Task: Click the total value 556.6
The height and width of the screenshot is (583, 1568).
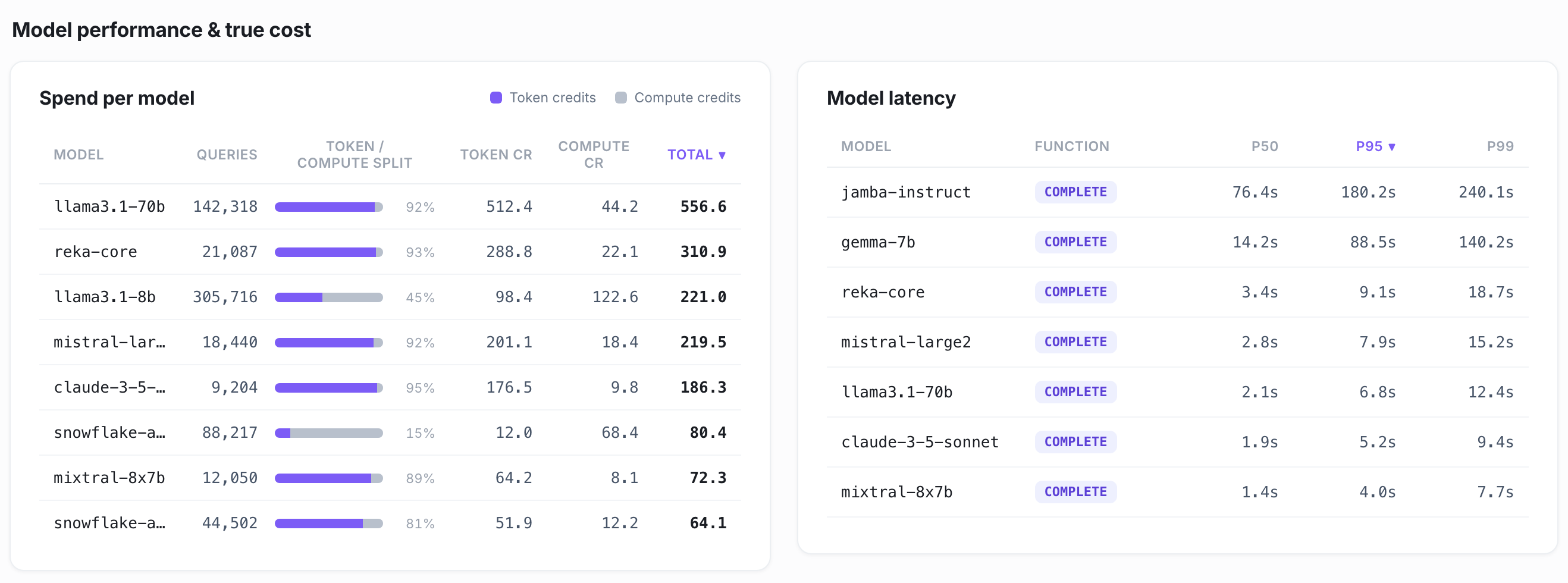Action: coord(703,207)
